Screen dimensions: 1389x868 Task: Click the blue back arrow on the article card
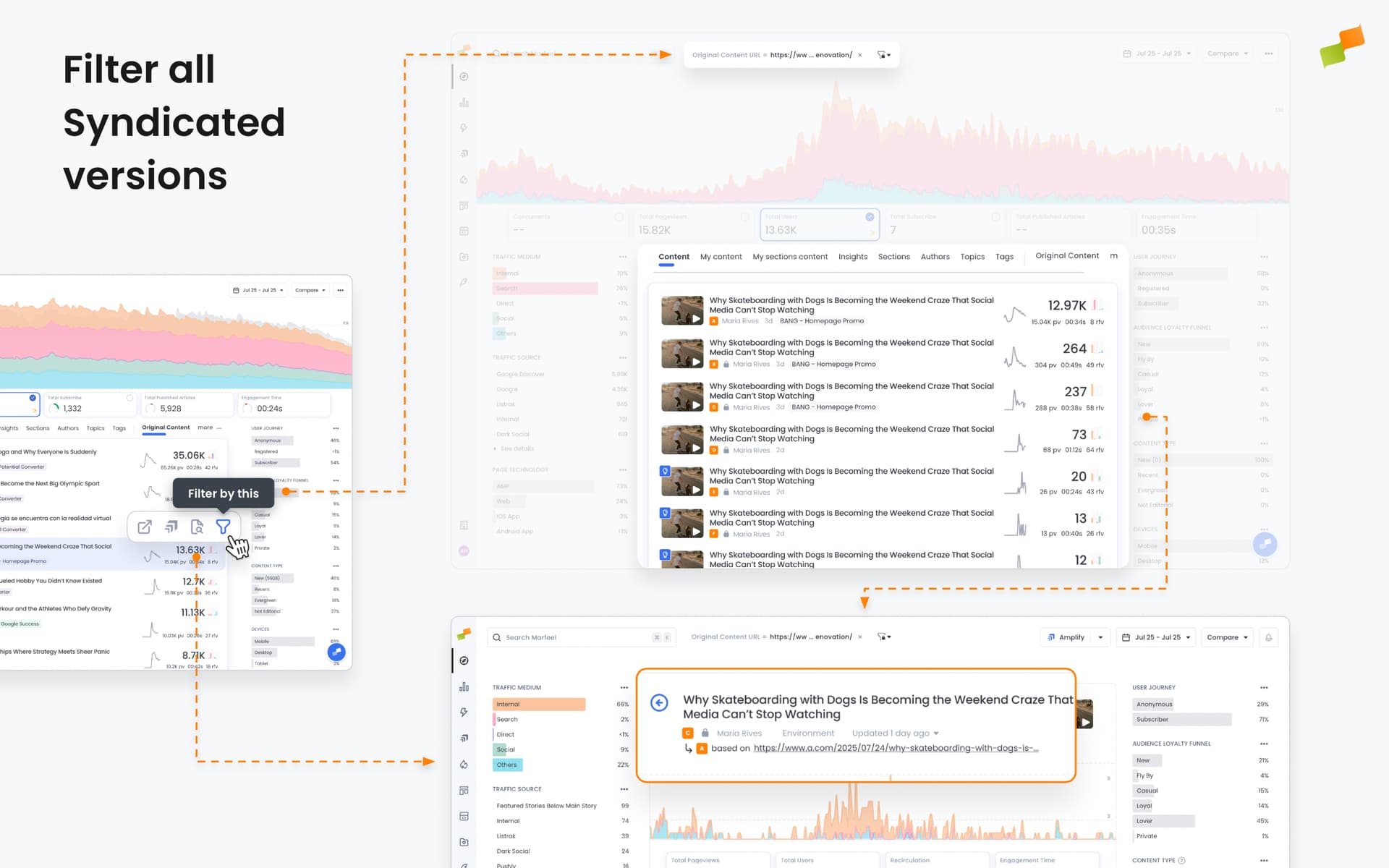(659, 702)
